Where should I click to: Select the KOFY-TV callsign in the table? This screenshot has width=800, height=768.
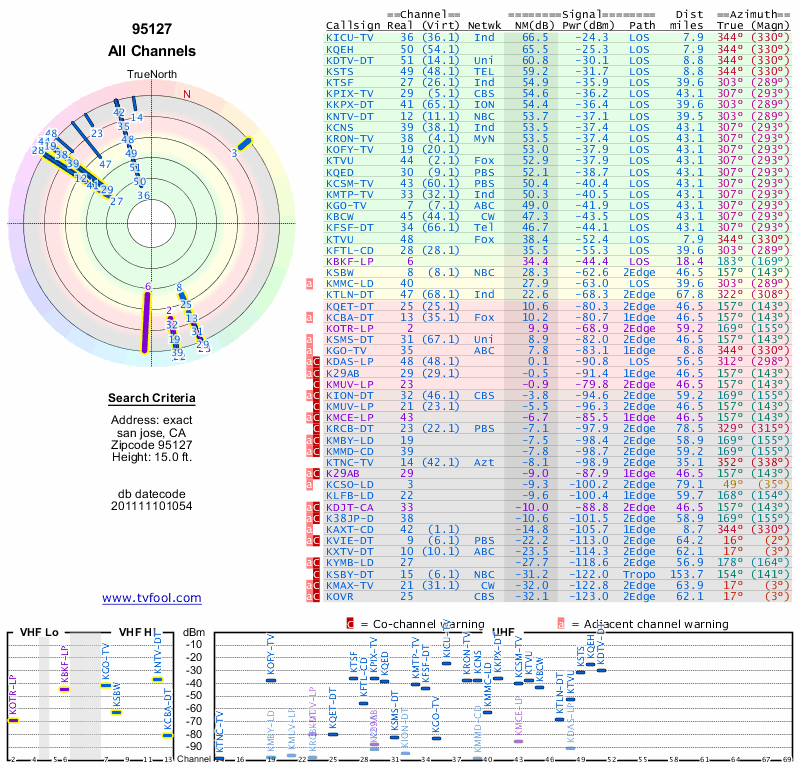349,150
